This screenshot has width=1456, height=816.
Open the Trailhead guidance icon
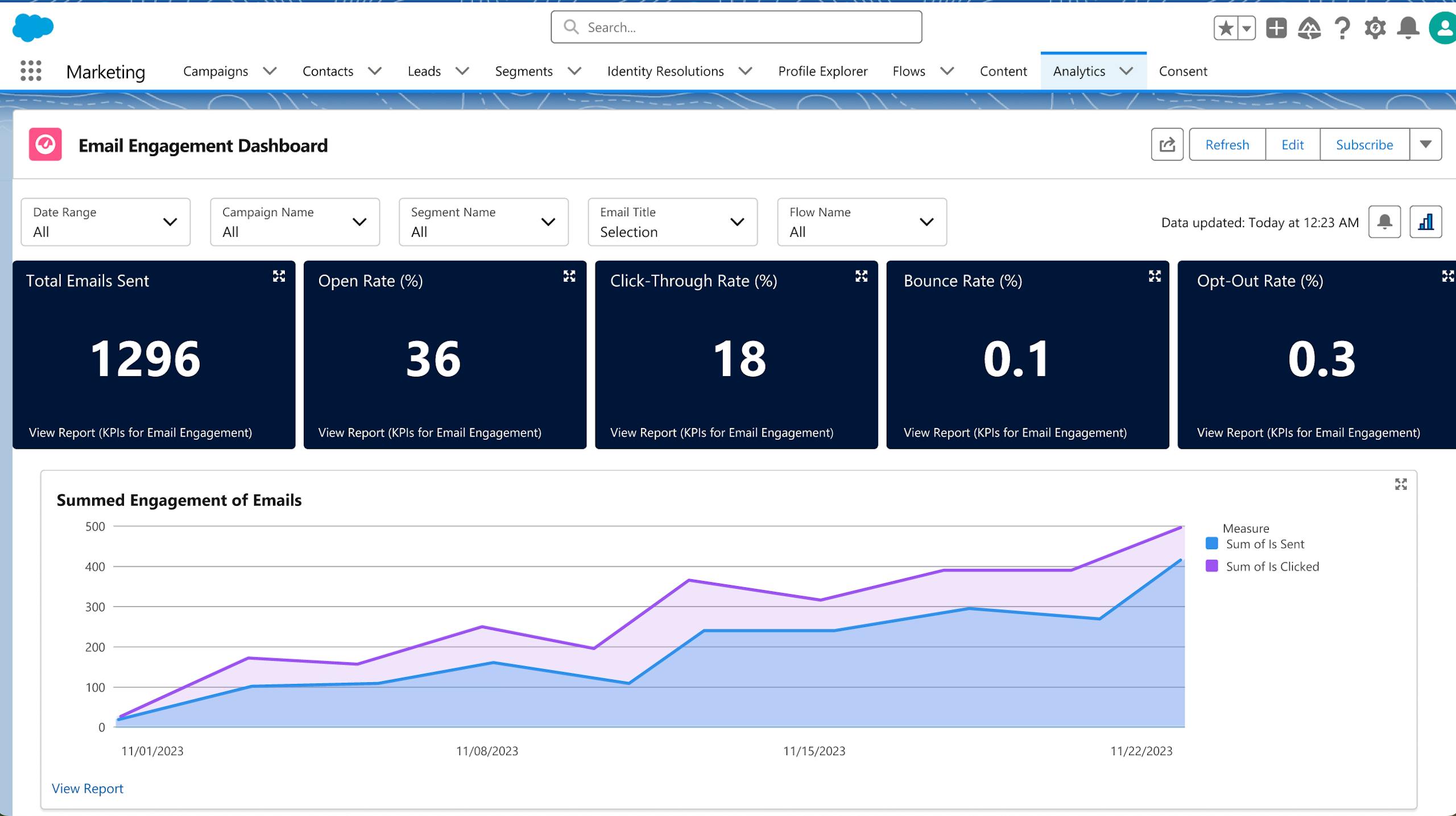[1309, 28]
